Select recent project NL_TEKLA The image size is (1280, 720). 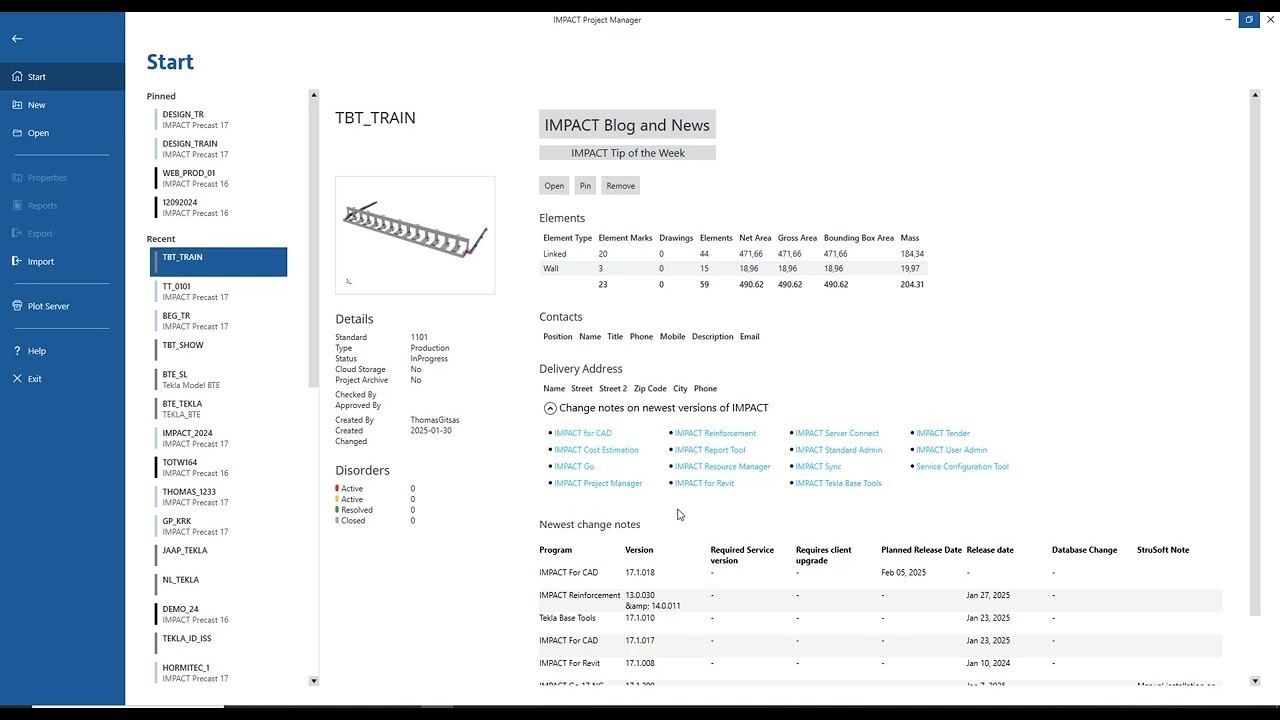tap(218, 584)
